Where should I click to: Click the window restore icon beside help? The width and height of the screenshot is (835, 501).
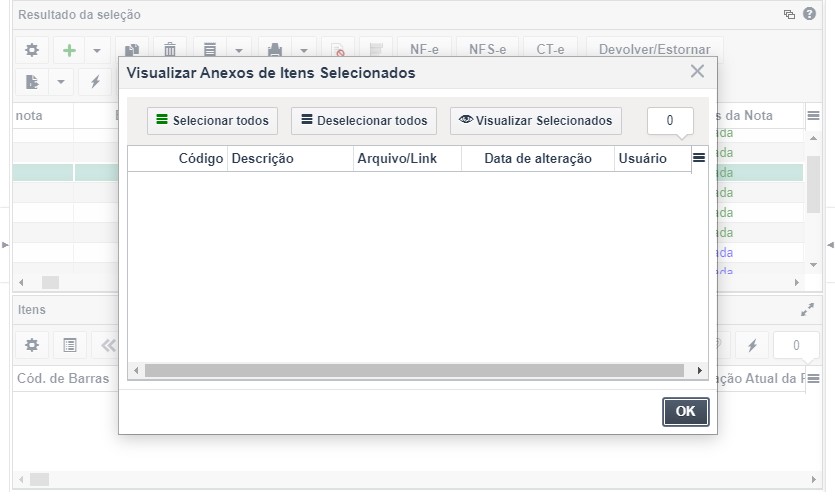tap(789, 14)
